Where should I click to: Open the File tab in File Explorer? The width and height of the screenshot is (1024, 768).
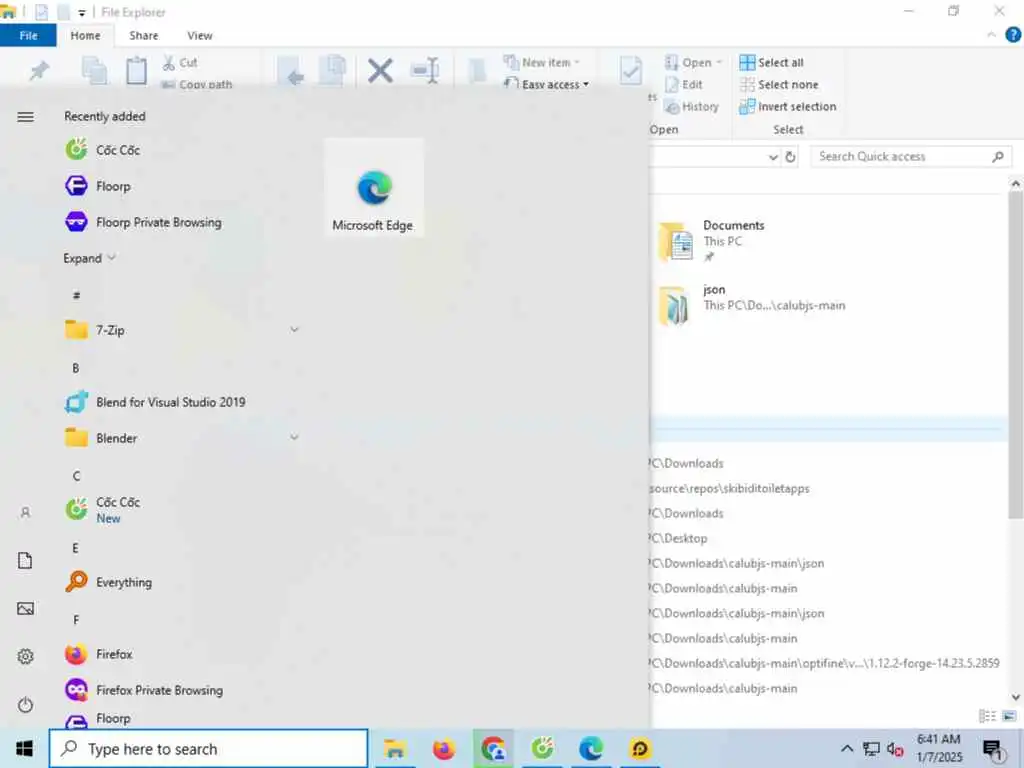(28, 35)
